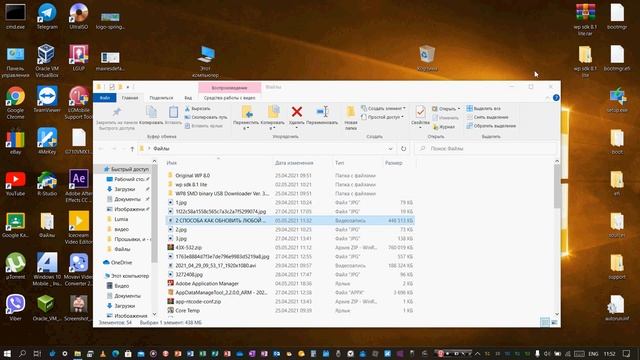Click Новая папка (New folder) icon
The image size is (640, 360).
tap(351, 111)
